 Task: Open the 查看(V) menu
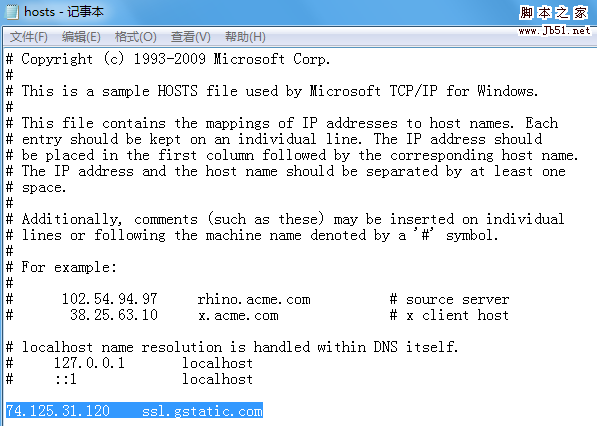tap(190, 37)
